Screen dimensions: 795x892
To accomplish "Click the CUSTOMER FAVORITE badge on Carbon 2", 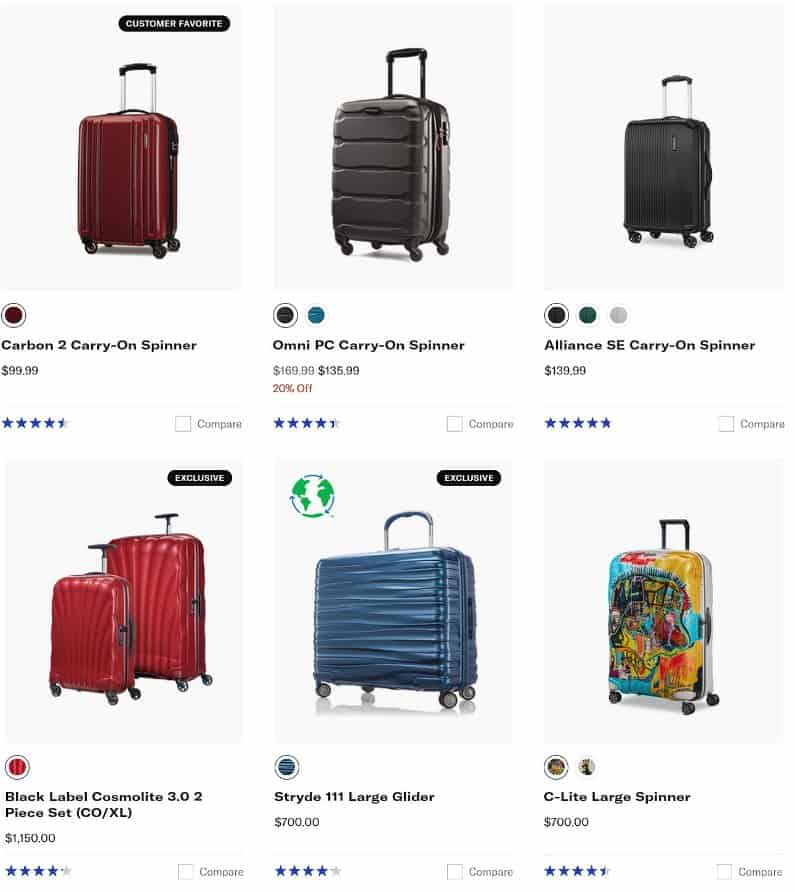I will pyautogui.click(x=174, y=23).
